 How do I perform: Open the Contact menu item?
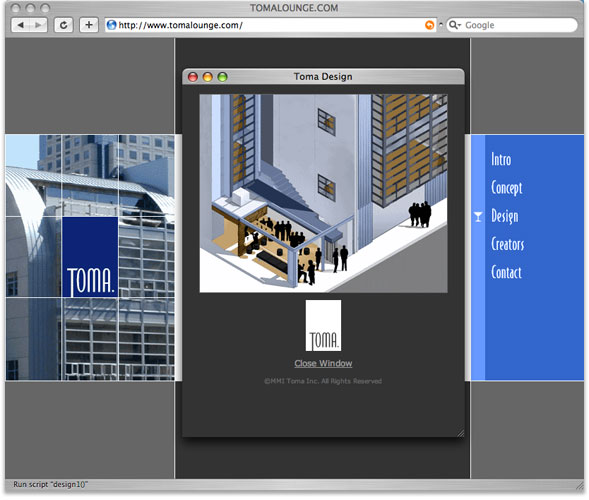[x=506, y=272]
